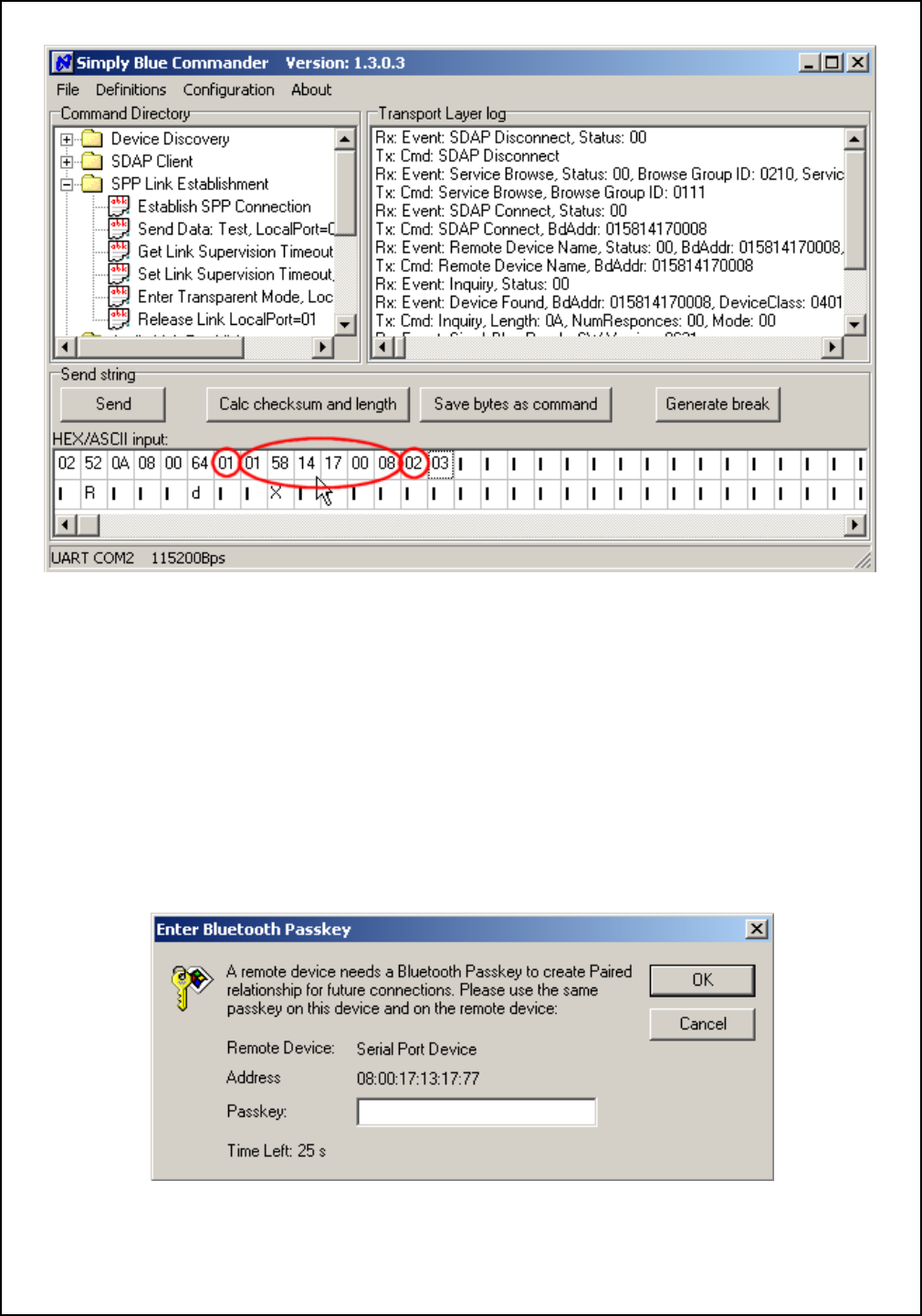Click the Get Link Supervision Timeout icon
The image size is (922, 1316).
click(x=119, y=251)
